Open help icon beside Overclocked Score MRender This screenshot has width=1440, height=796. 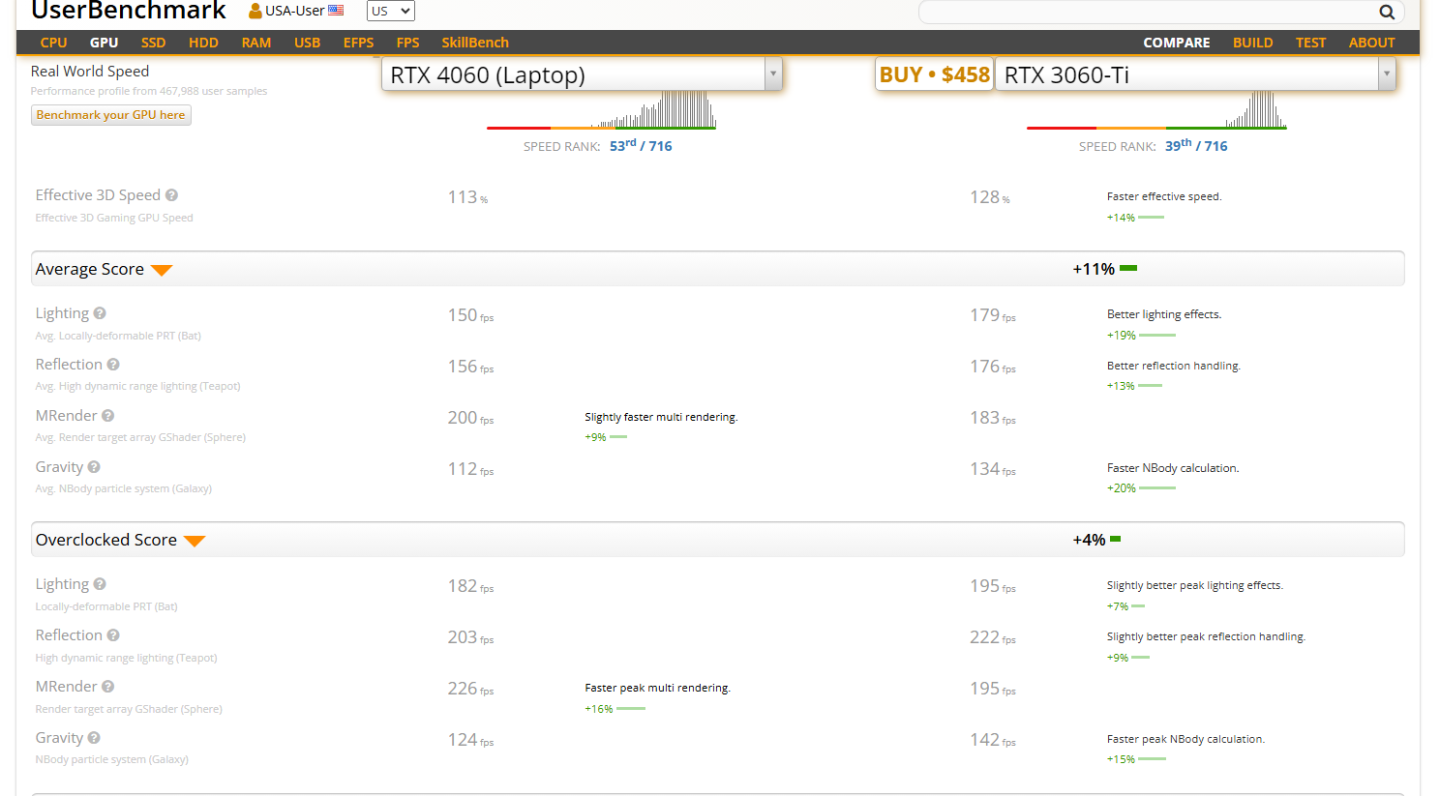(x=108, y=686)
